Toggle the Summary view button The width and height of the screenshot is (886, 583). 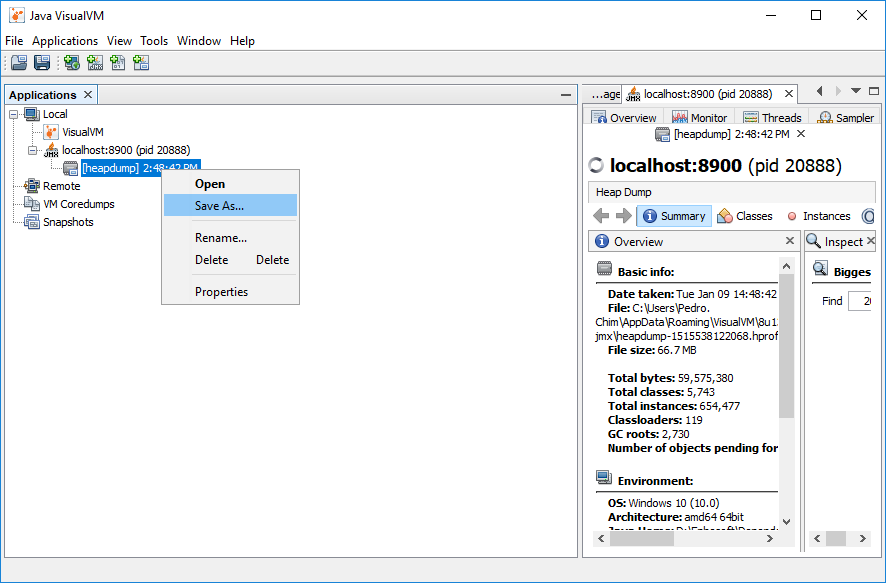[674, 216]
